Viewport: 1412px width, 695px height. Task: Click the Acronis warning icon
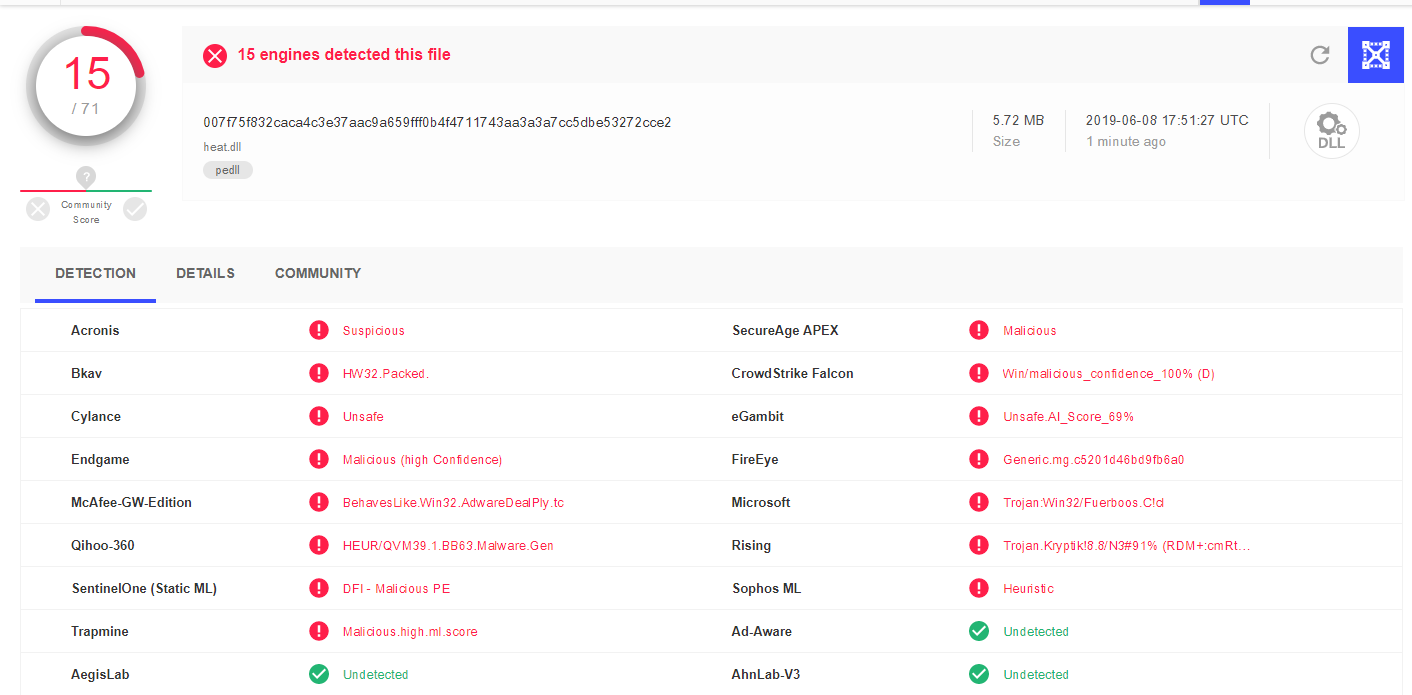tap(319, 330)
